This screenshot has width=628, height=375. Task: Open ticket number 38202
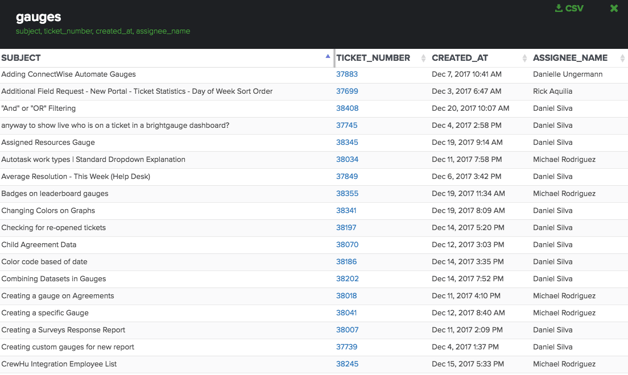[x=347, y=279]
